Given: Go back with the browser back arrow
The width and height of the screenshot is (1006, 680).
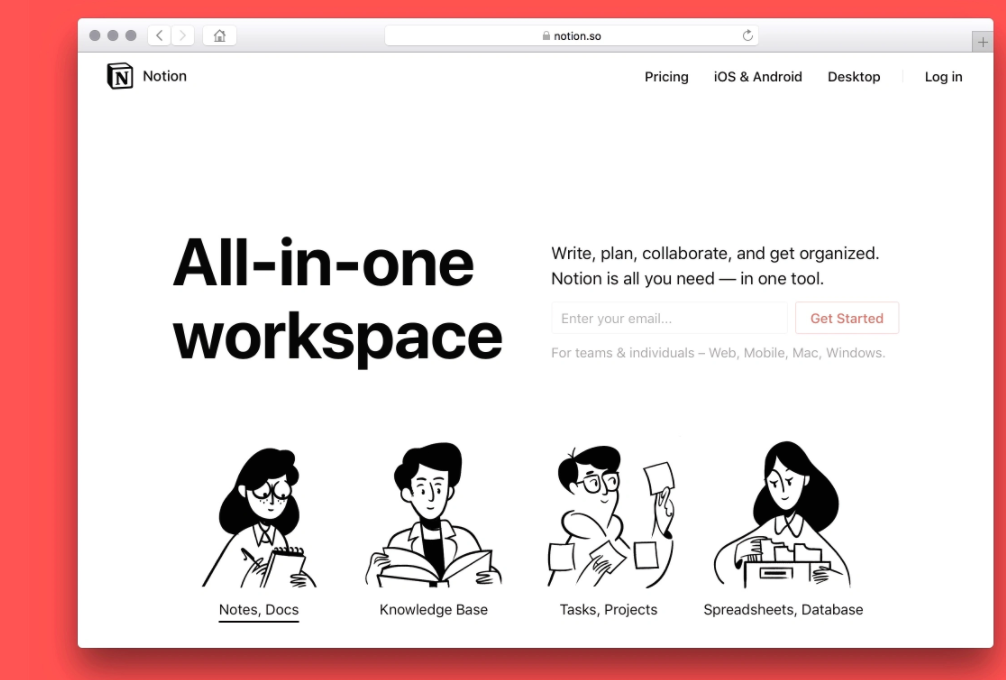Looking at the screenshot, I should coord(159,35).
